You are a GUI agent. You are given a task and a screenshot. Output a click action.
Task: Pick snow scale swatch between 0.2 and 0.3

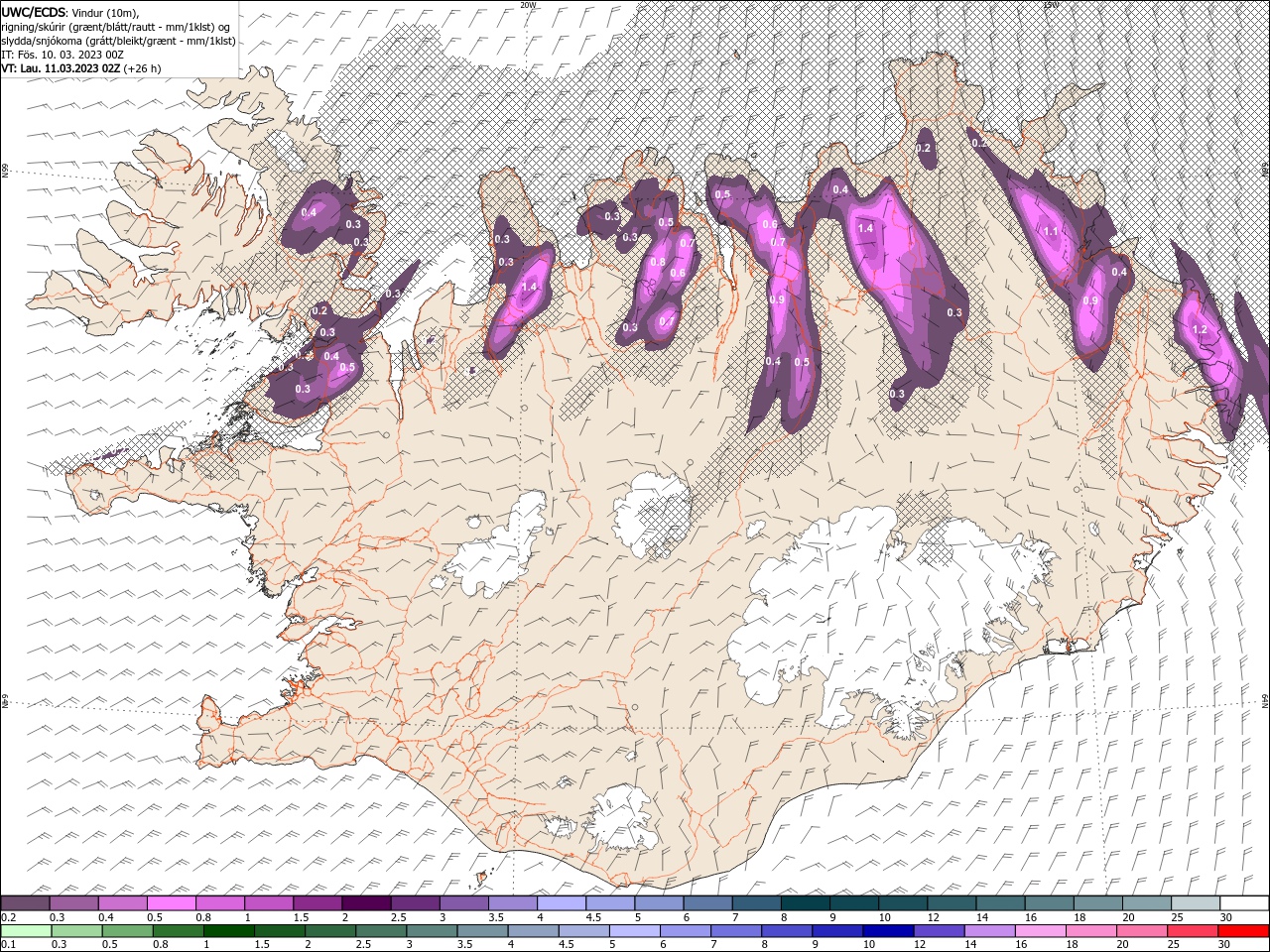[25, 903]
